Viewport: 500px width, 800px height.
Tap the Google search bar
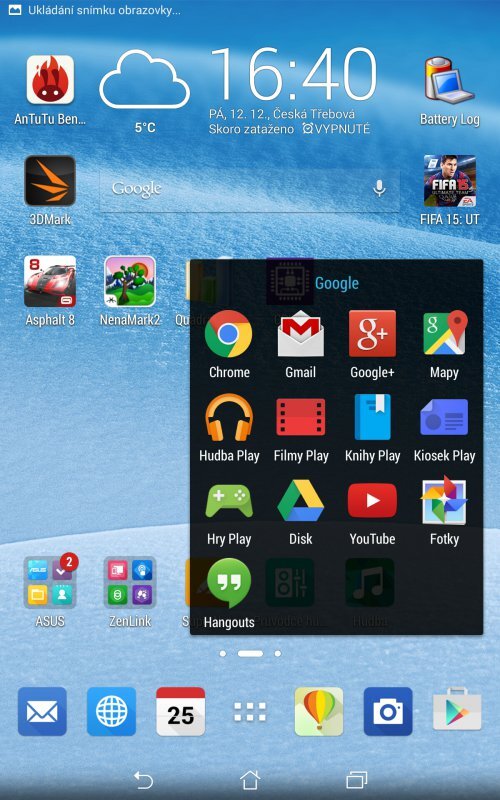click(x=249, y=189)
